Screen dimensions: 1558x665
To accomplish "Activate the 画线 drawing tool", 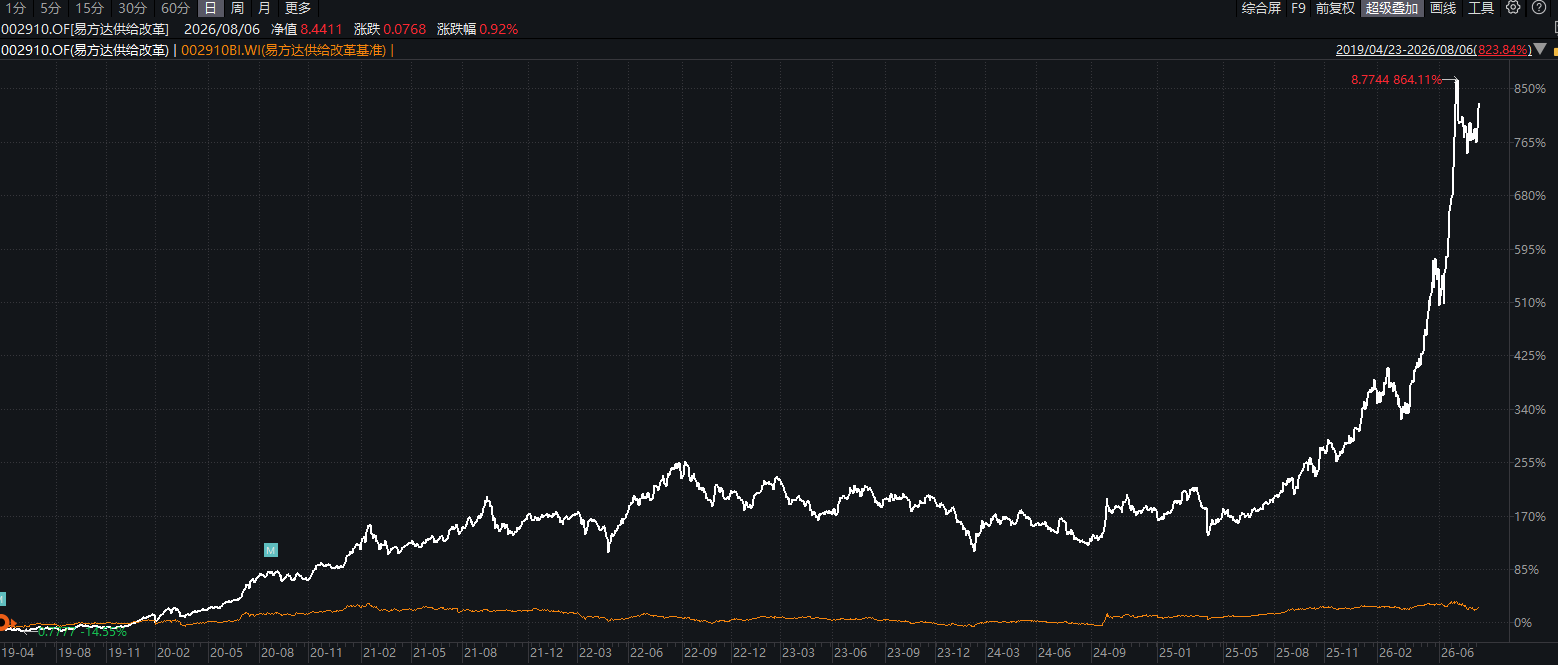I will (x=1443, y=8).
